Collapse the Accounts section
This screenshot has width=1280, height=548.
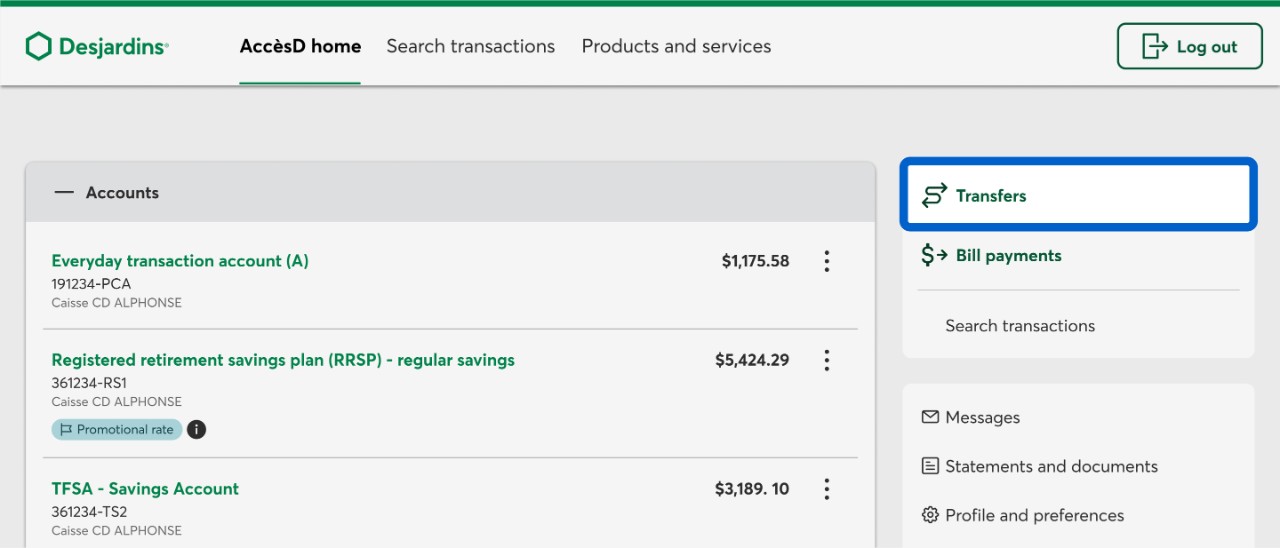tap(64, 193)
